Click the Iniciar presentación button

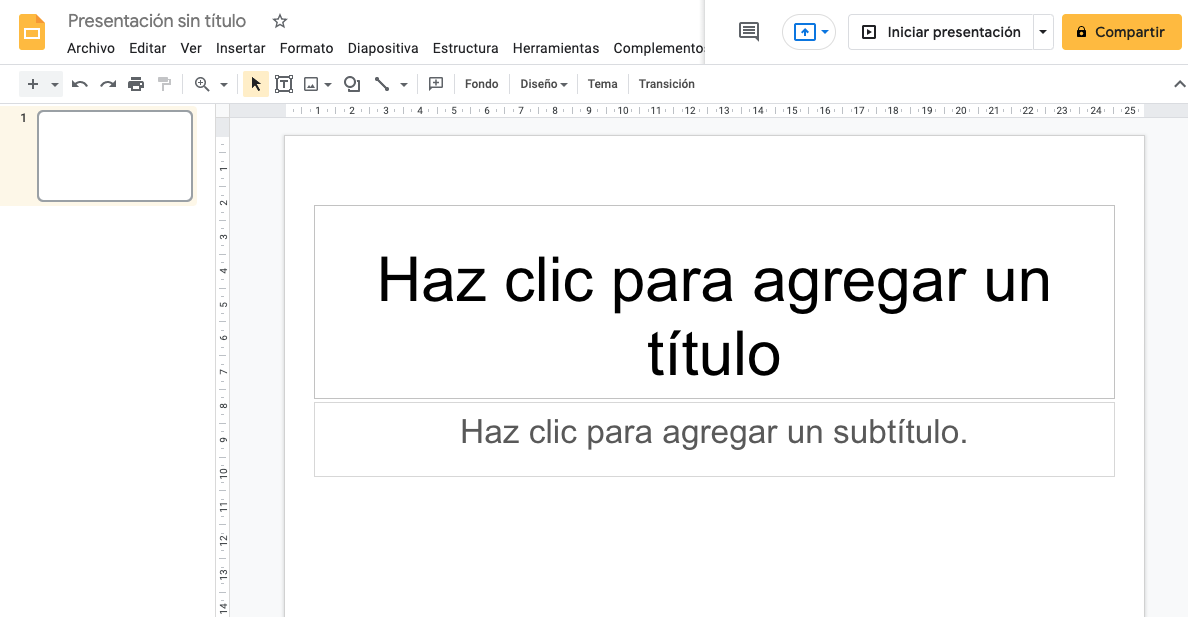click(x=940, y=31)
